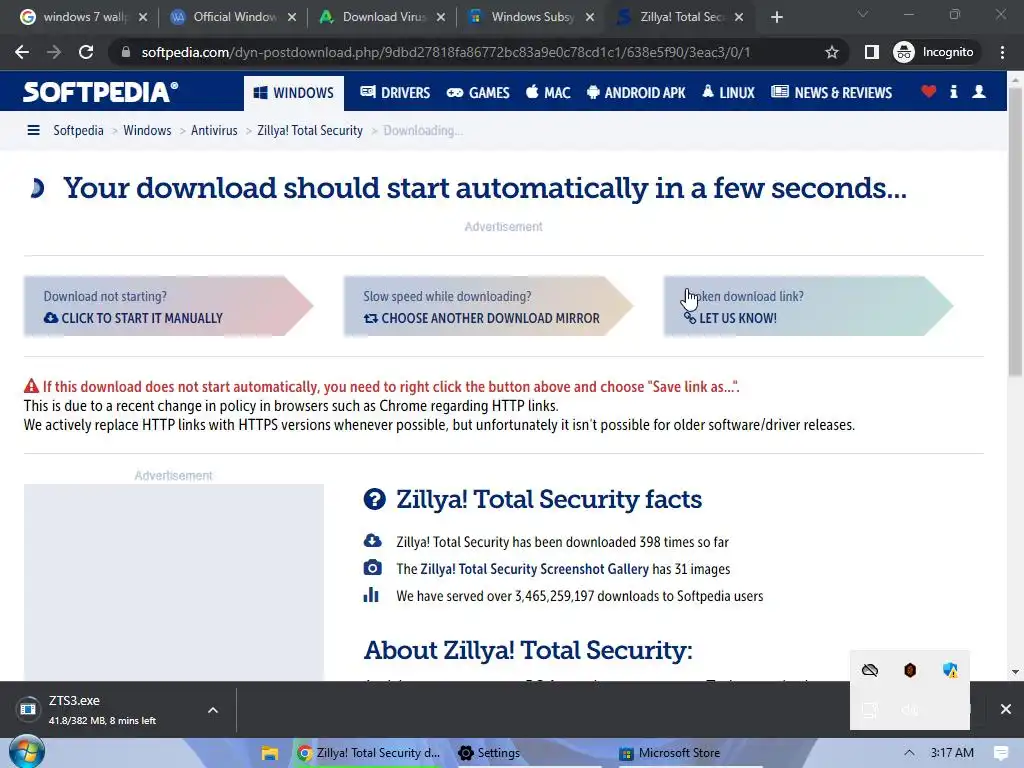Open Windows Security shield tray icon
Viewport: 1024px width, 768px height.
(950, 670)
